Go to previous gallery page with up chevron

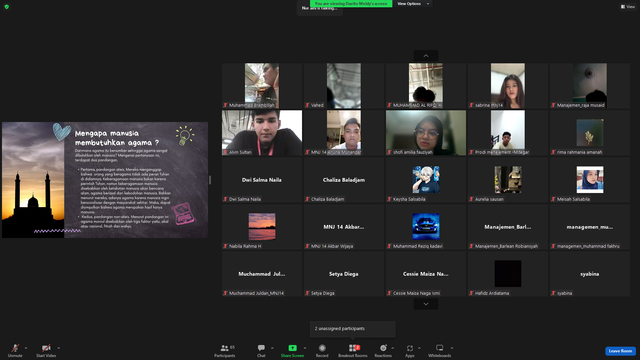point(426,56)
